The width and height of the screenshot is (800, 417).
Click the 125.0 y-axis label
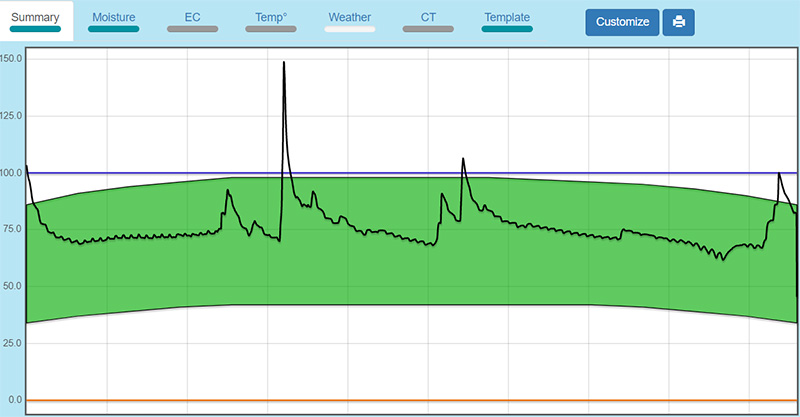(11, 116)
